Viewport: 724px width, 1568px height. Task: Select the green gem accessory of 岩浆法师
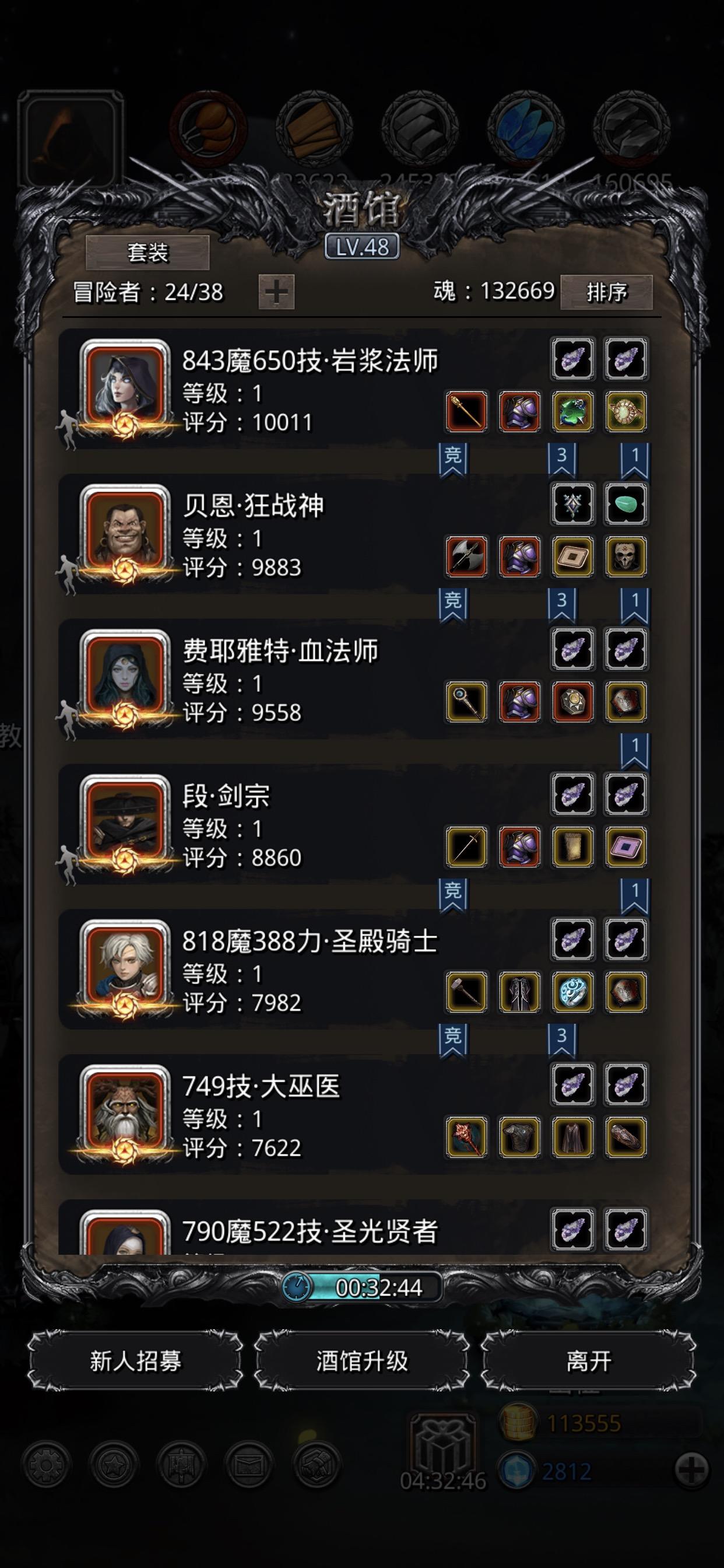[572, 411]
